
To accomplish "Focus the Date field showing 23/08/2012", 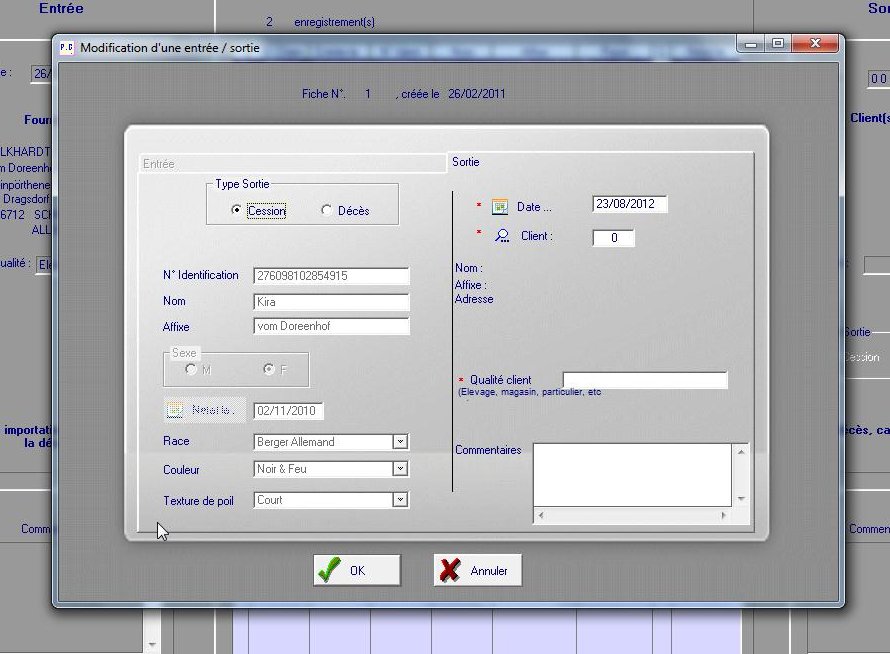I will coord(629,205).
